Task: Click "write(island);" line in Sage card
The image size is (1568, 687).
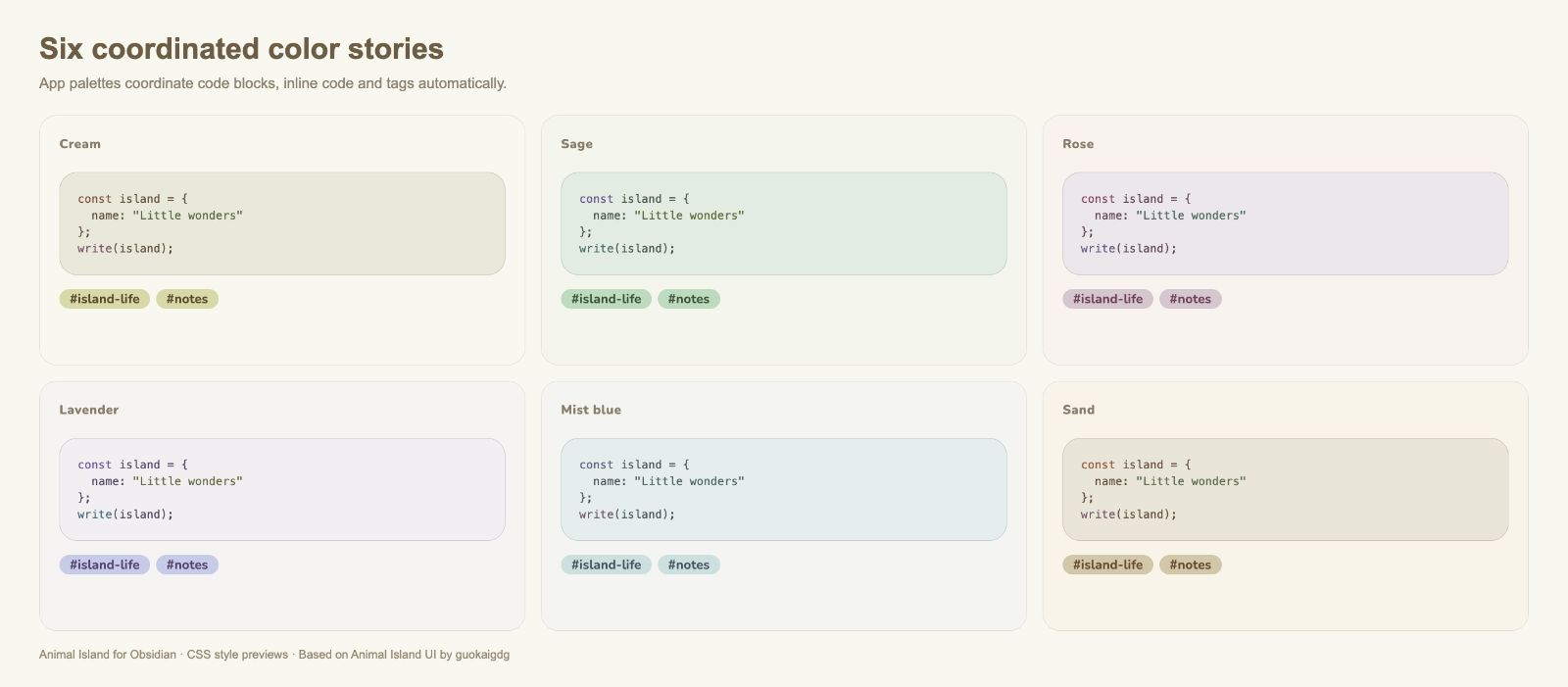Action: coord(627,249)
